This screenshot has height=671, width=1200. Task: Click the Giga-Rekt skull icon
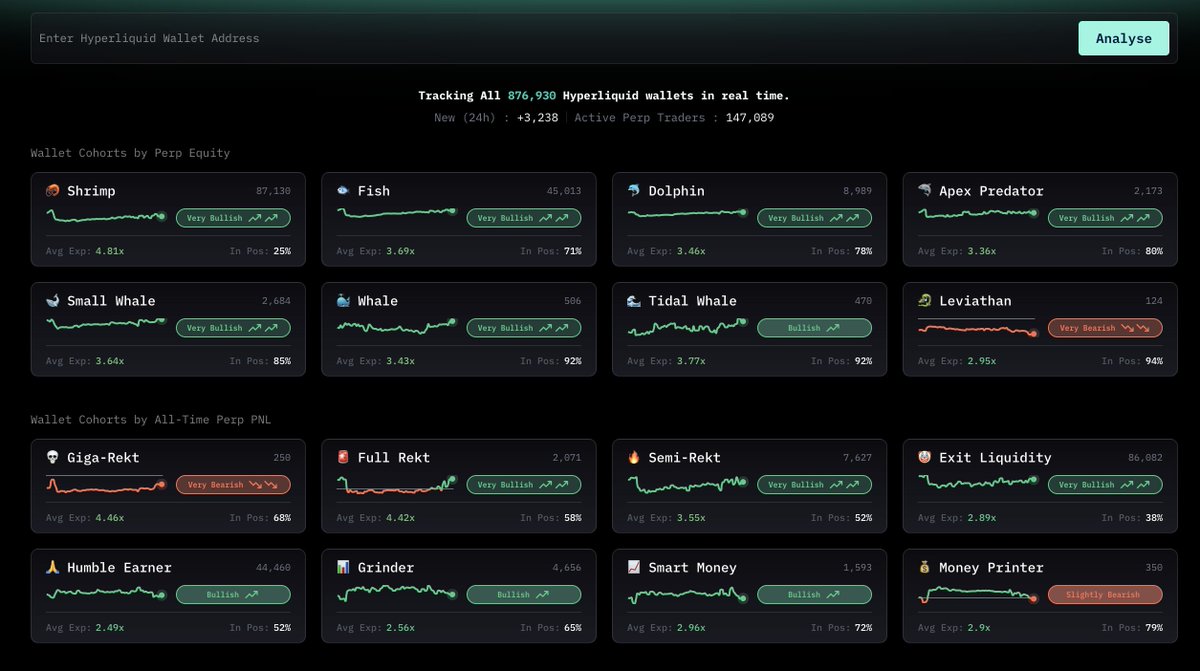coord(53,458)
